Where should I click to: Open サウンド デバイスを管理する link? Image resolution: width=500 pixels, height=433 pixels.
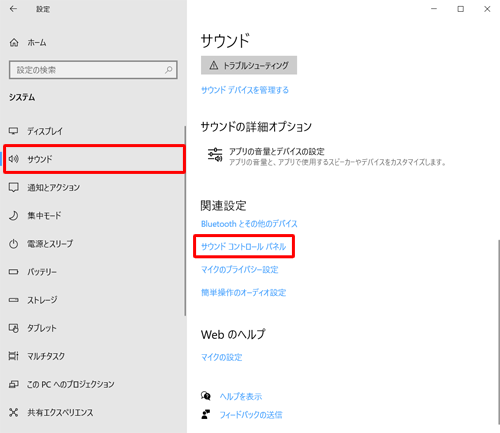(245, 90)
